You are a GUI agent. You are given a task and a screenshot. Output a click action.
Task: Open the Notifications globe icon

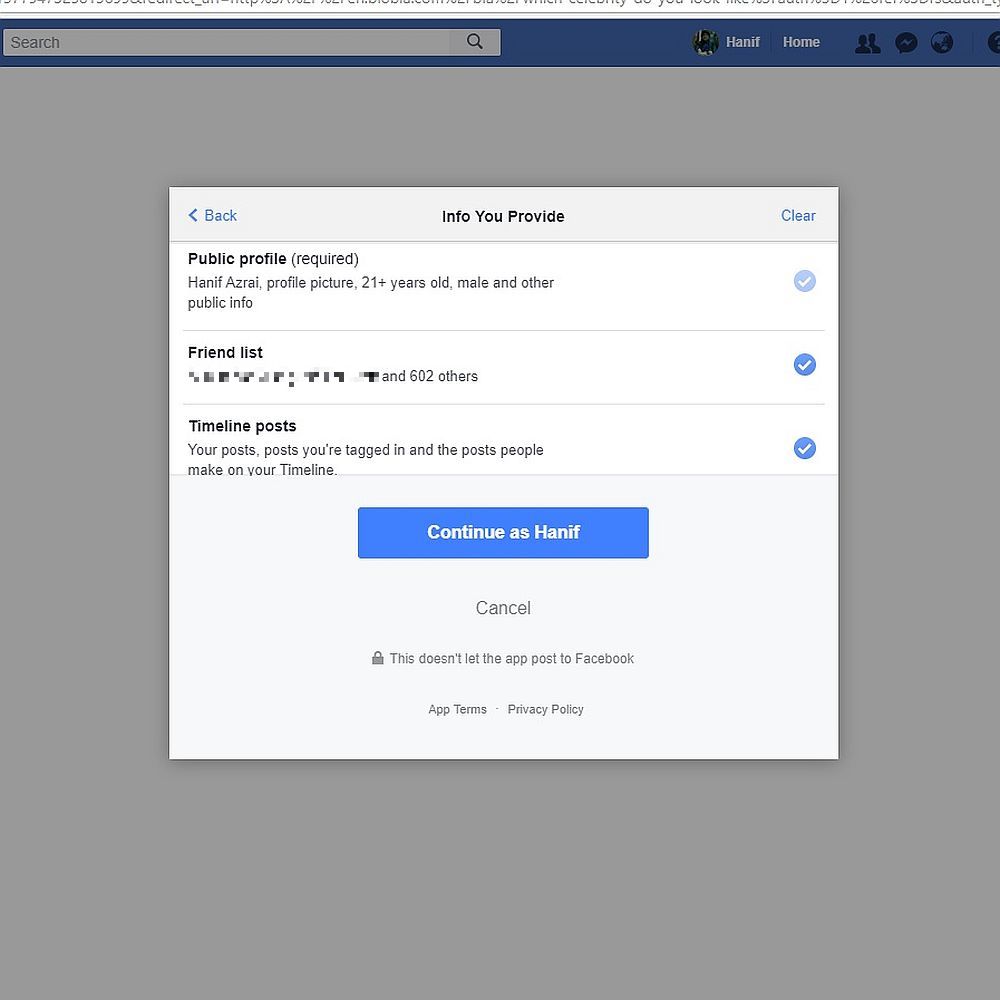(942, 43)
